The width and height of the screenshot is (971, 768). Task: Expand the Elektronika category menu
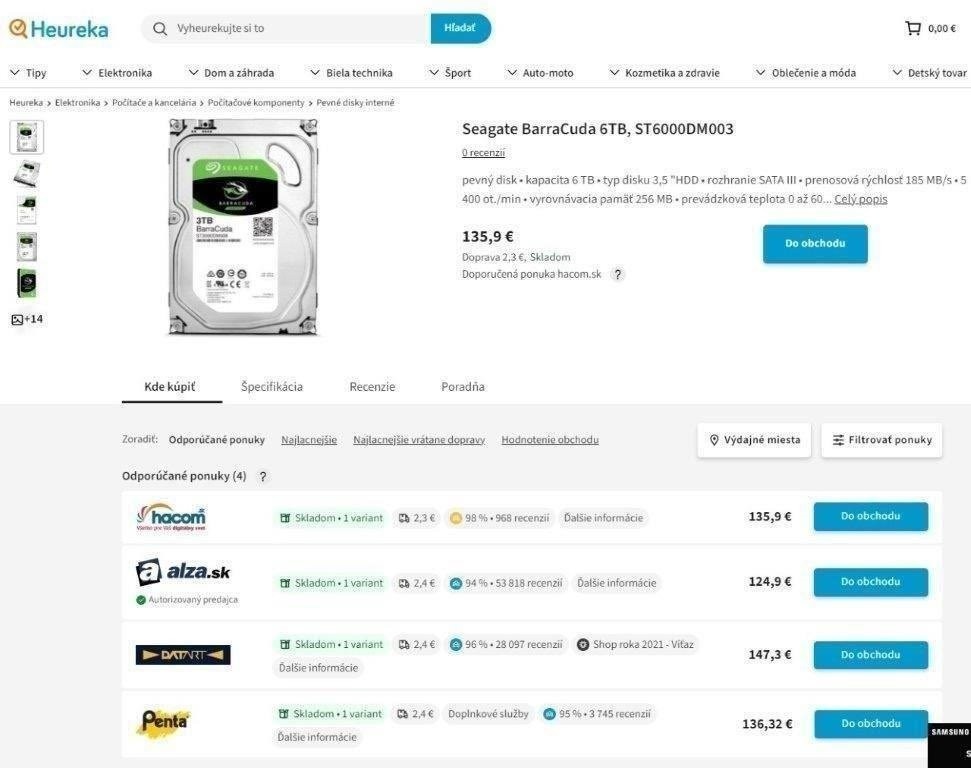click(x=123, y=72)
